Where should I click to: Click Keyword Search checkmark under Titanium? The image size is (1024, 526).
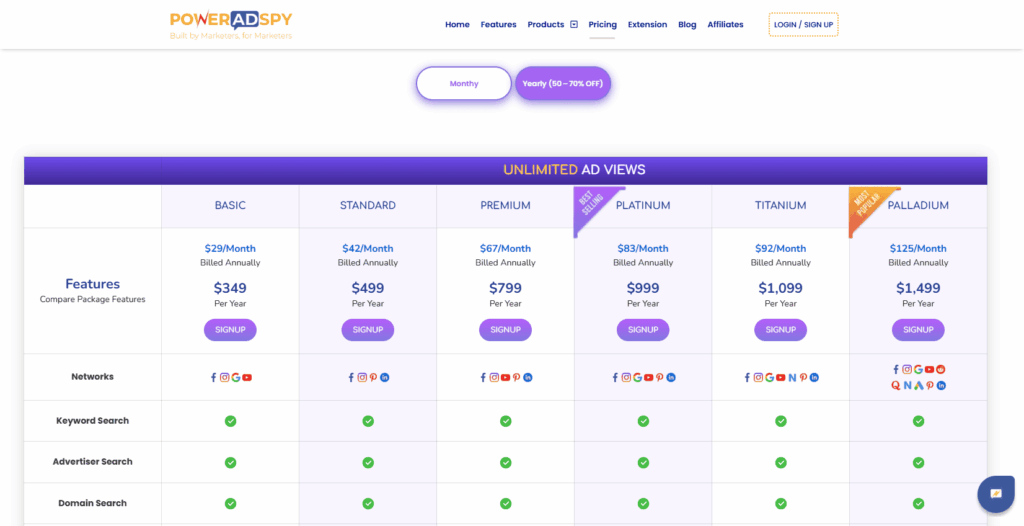pyautogui.click(x=780, y=421)
